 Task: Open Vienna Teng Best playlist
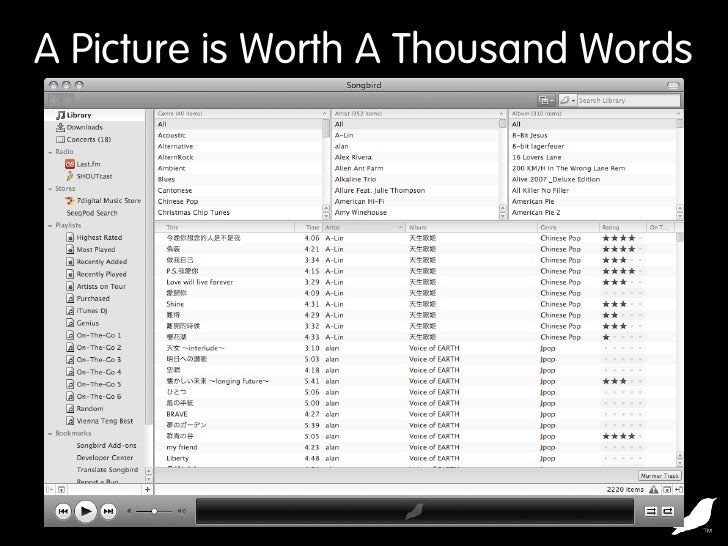[x=99, y=421]
